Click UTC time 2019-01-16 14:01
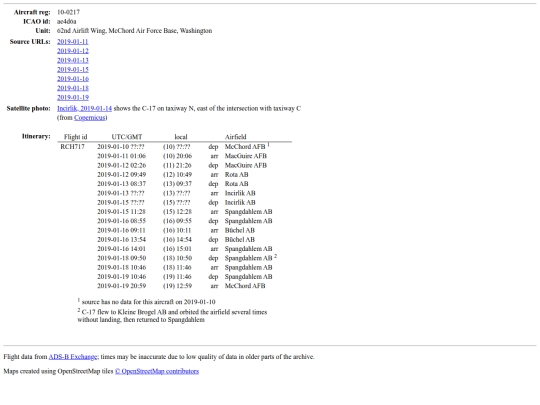Screen dimensions: 540x405 (122, 249)
